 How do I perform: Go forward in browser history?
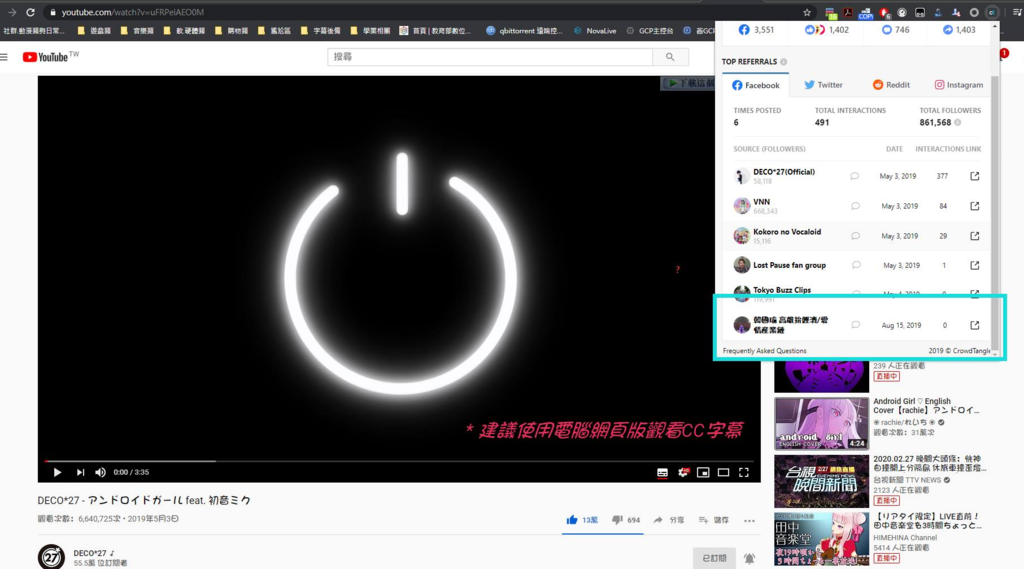(11, 12)
